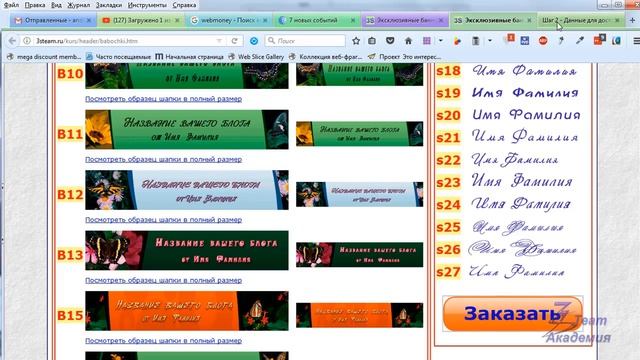Click the site info icon in the address bar
This screenshot has height=360, width=640.
(x=27, y=41)
